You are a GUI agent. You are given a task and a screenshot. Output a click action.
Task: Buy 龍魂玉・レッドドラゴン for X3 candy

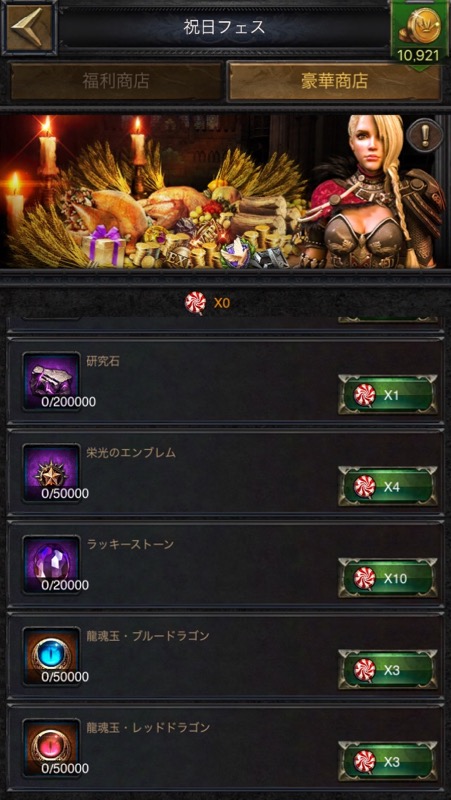[x=388, y=762]
